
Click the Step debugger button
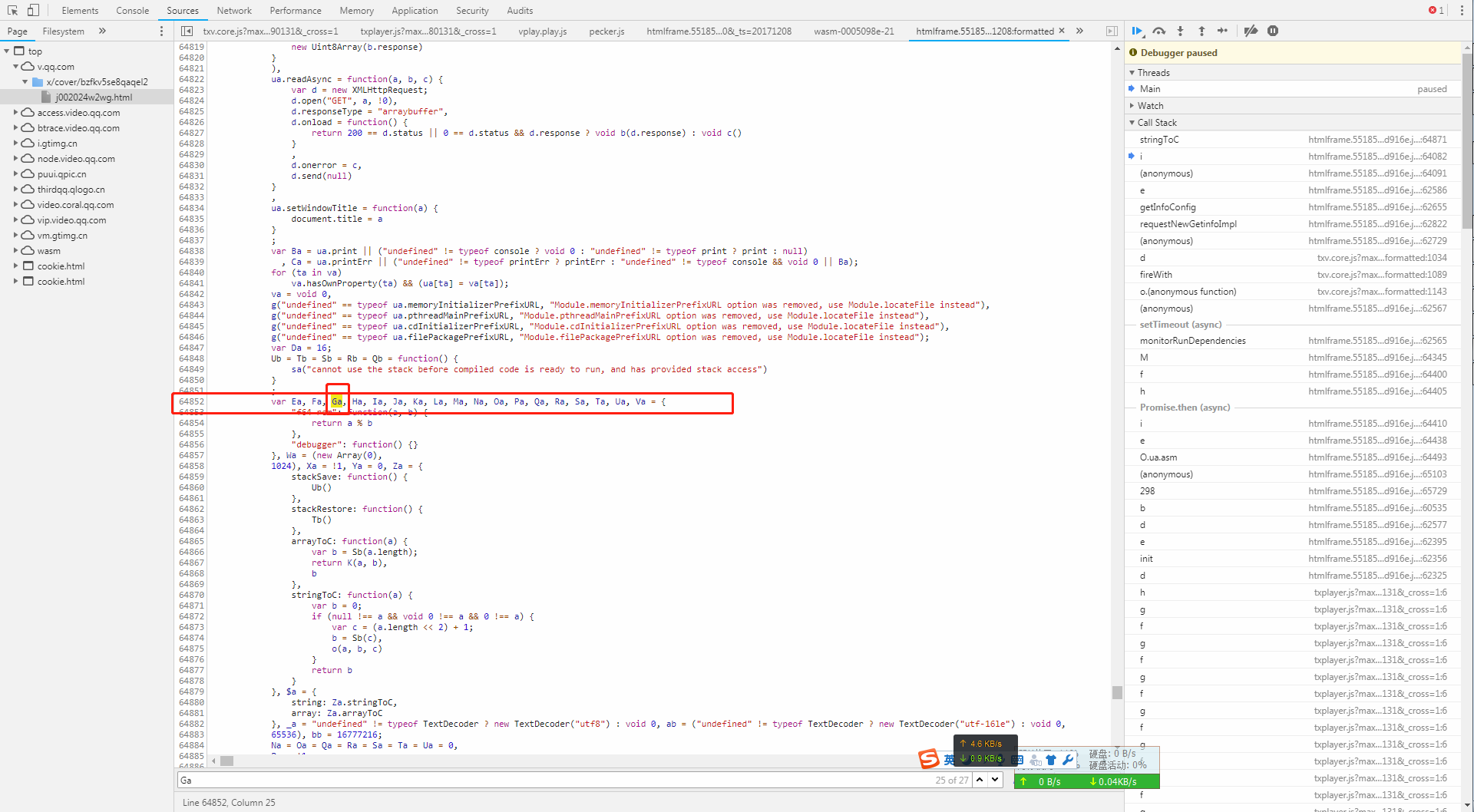coord(1223,31)
